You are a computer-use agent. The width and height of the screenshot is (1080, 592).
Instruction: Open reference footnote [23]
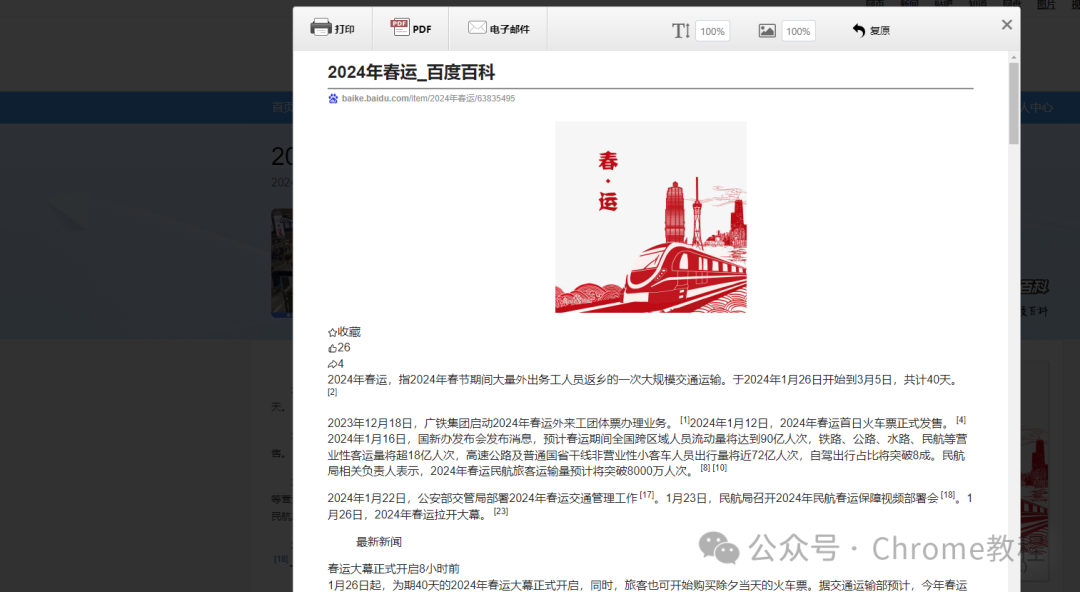coord(501,511)
